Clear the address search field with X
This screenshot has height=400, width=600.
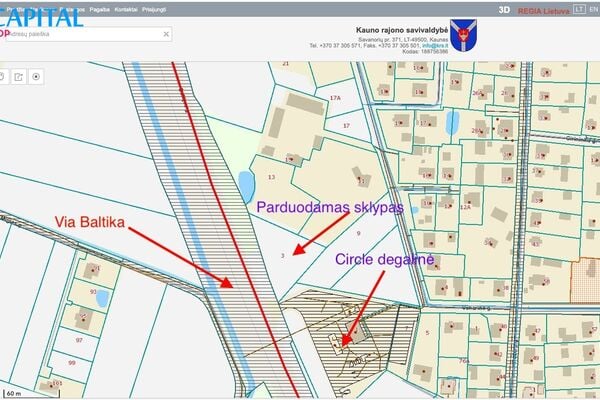[166, 34]
